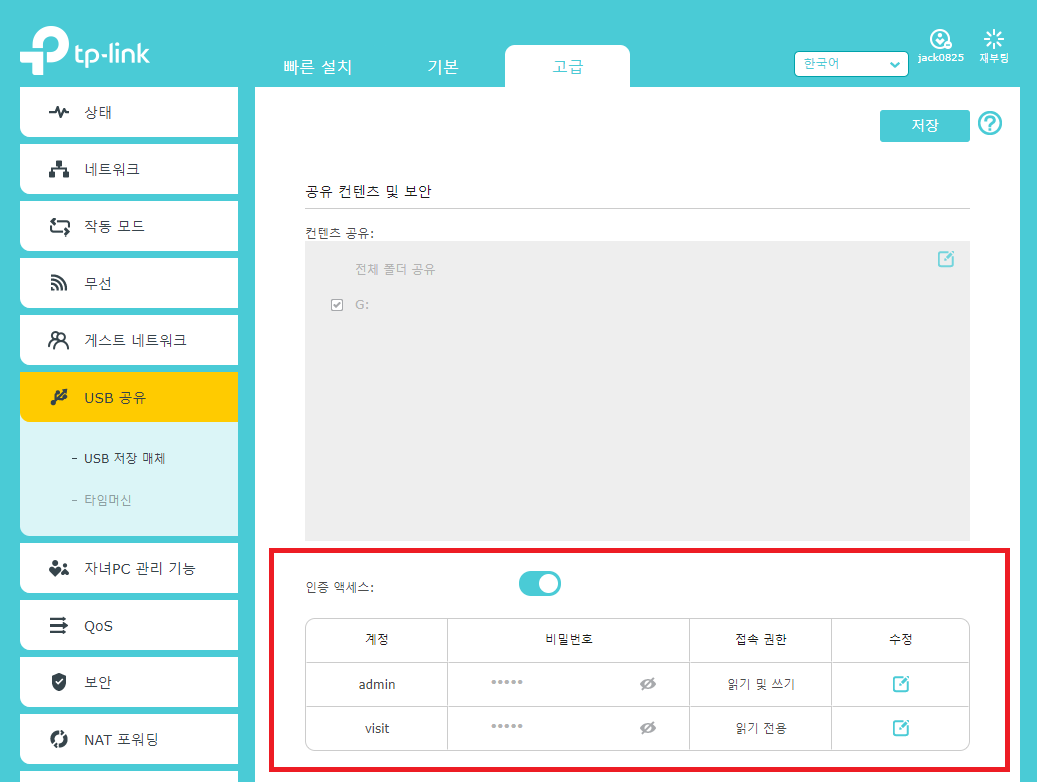Screen dimensions: 1037x782
Task: Open the 보안 menu item
Action: point(129,682)
